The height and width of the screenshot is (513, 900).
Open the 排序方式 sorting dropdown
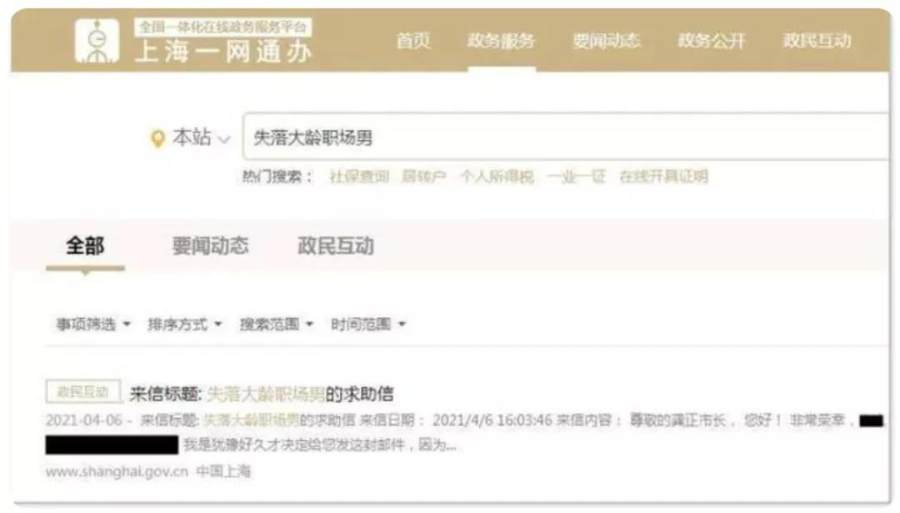click(x=184, y=324)
